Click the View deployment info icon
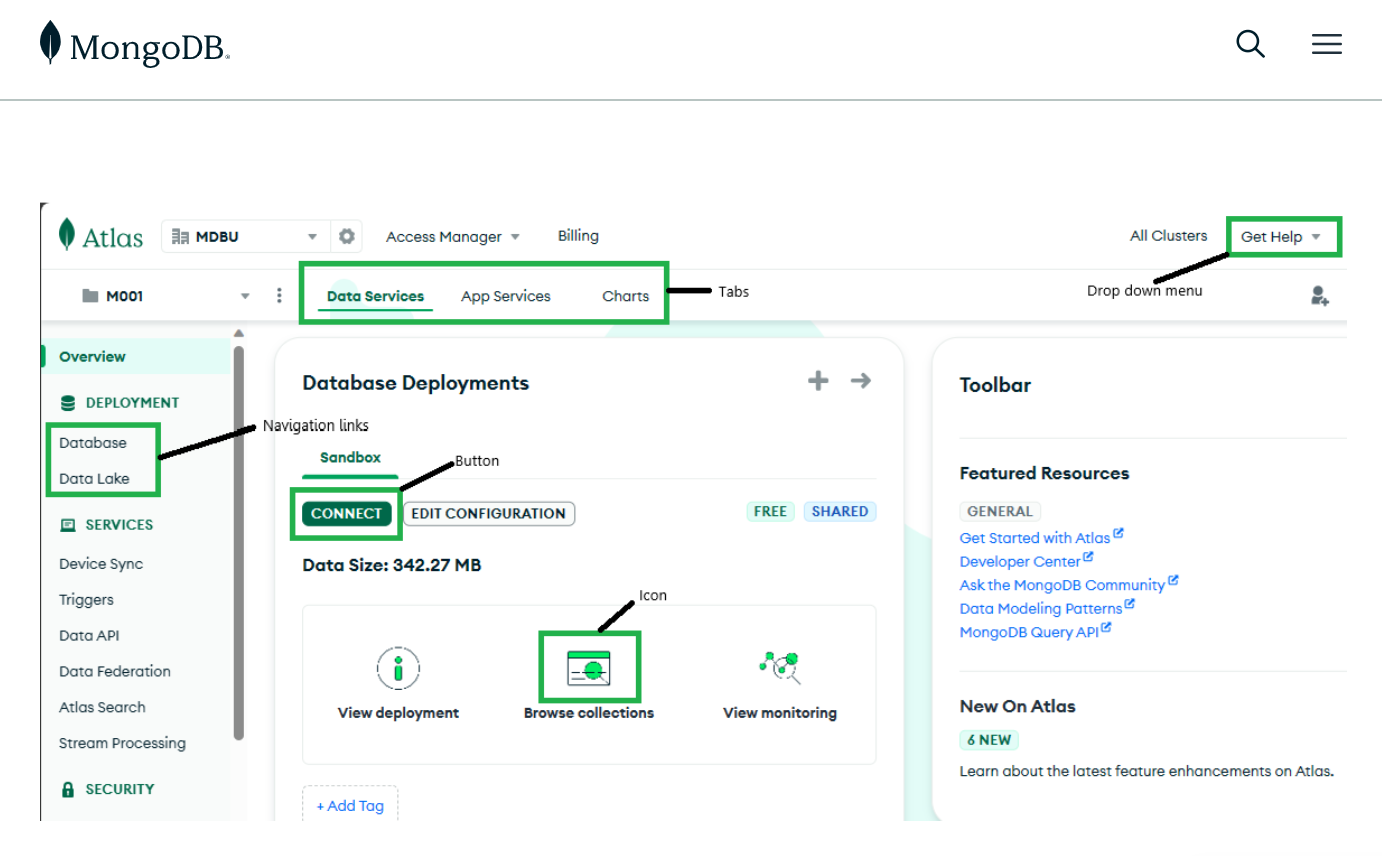This screenshot has height=856, width=1382. 398,667
